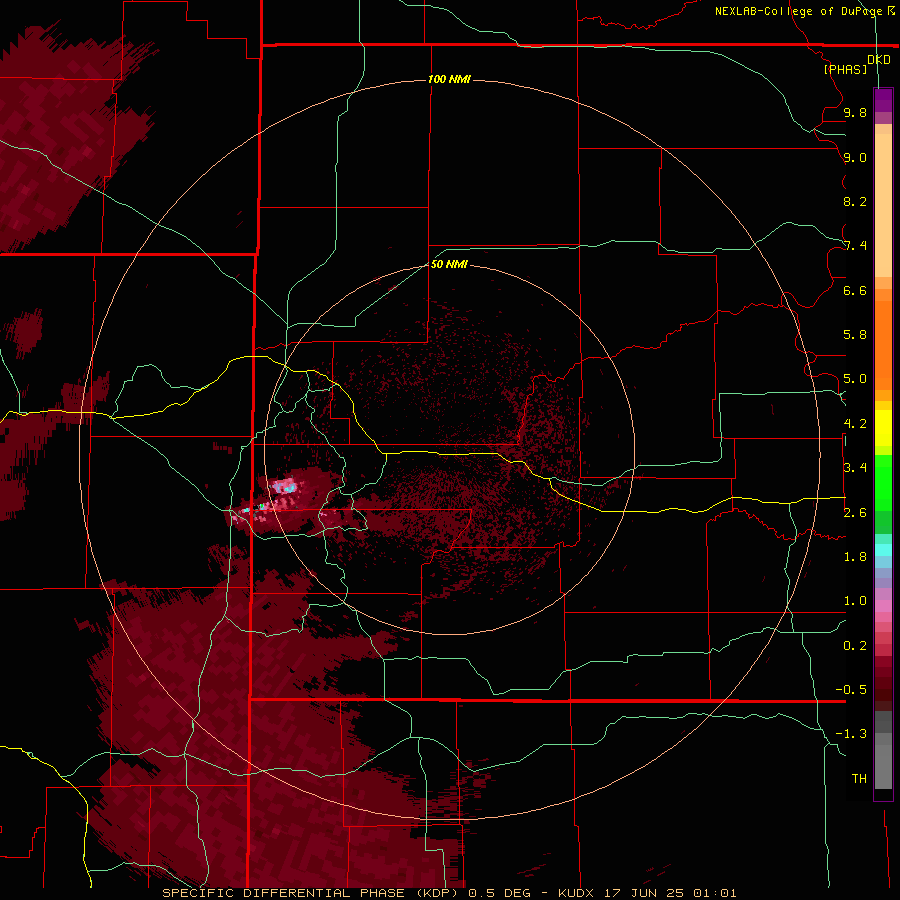
Task: Click the 9.8 scale value
Action: pyautogui.click(x=855, y=112)
